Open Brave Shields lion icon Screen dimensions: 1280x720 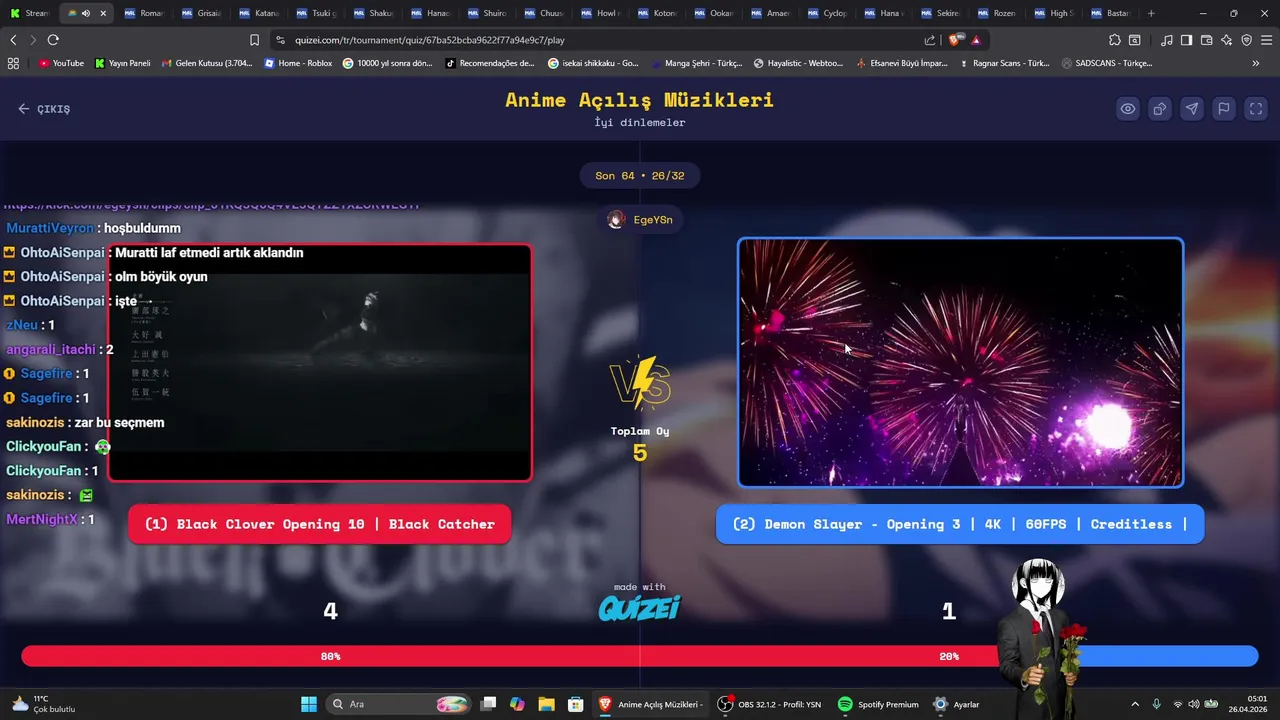tap(955, 40)
